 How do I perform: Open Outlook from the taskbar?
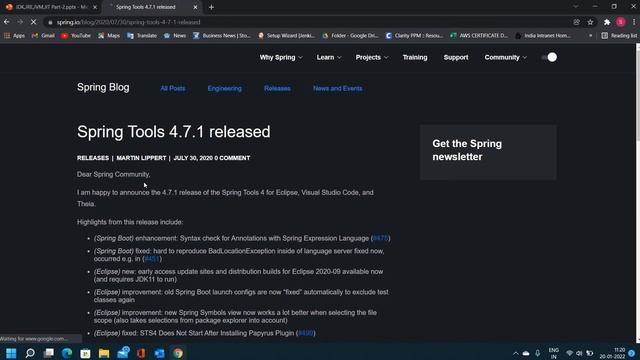tap(160, 353)
